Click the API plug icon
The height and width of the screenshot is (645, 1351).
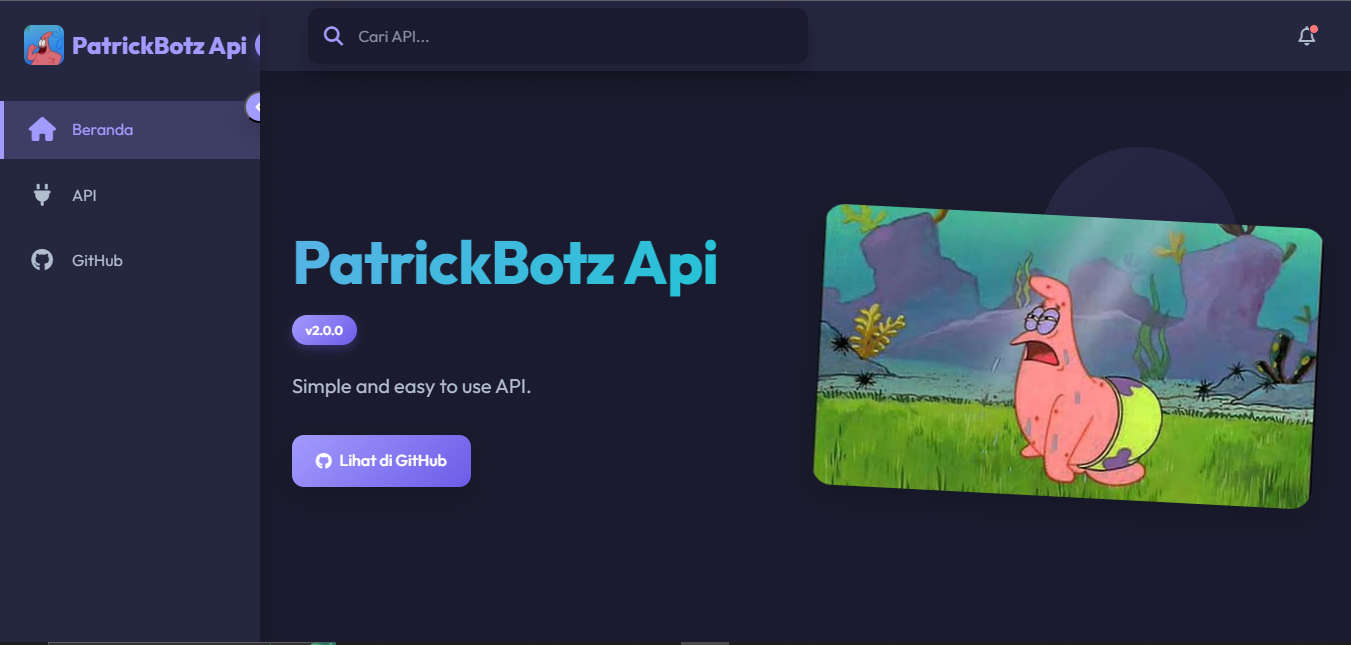click(42, 195)
